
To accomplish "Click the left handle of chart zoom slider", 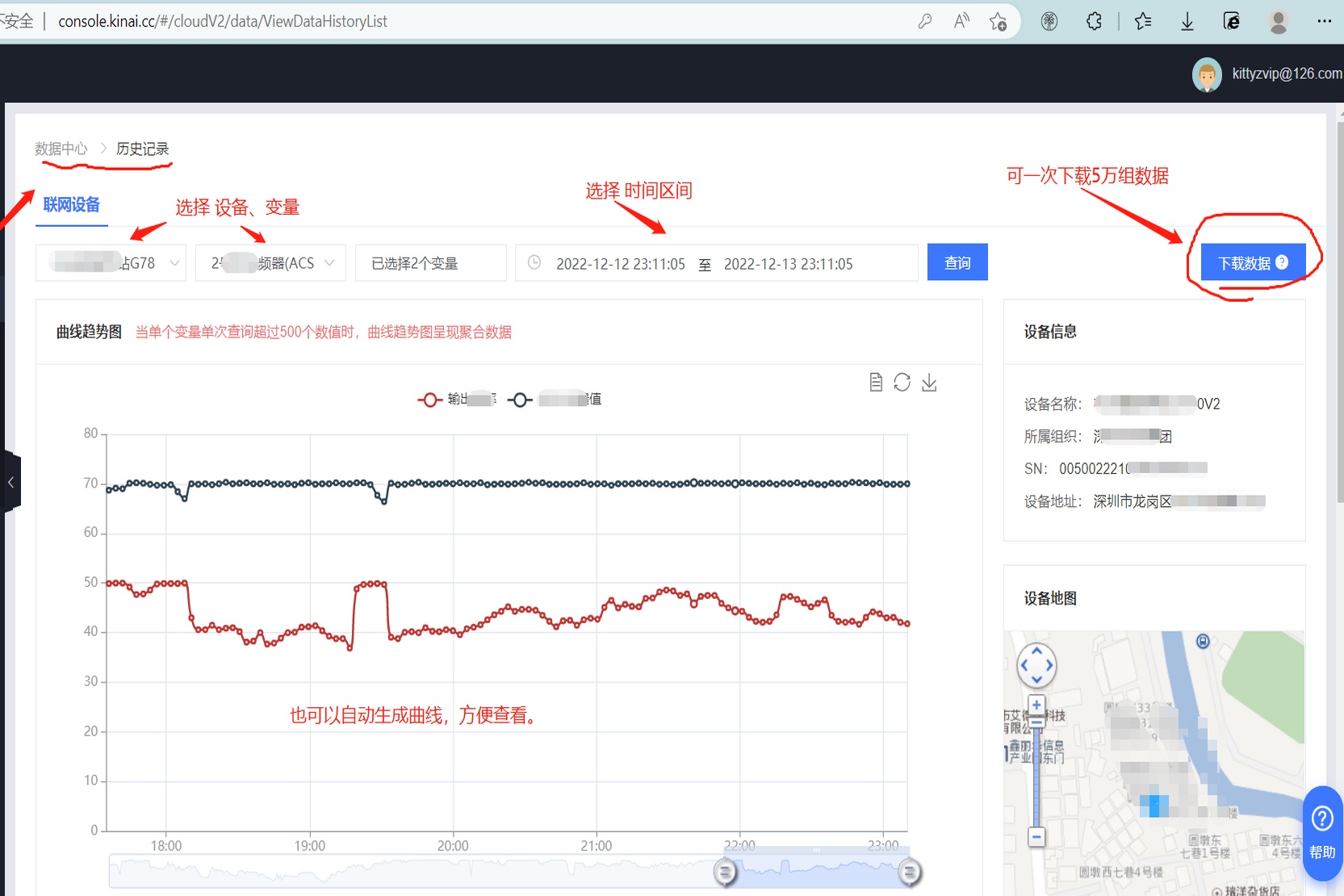I will pos(725,872).
